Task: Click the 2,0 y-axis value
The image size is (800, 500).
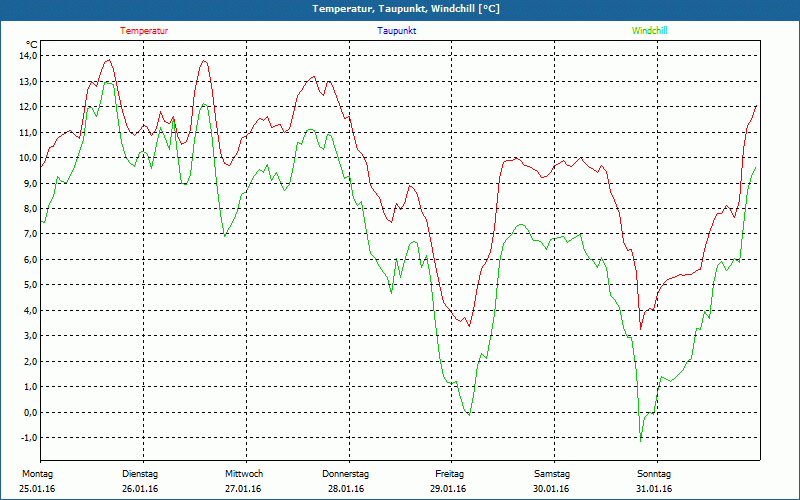Action: tap(30, 361)
